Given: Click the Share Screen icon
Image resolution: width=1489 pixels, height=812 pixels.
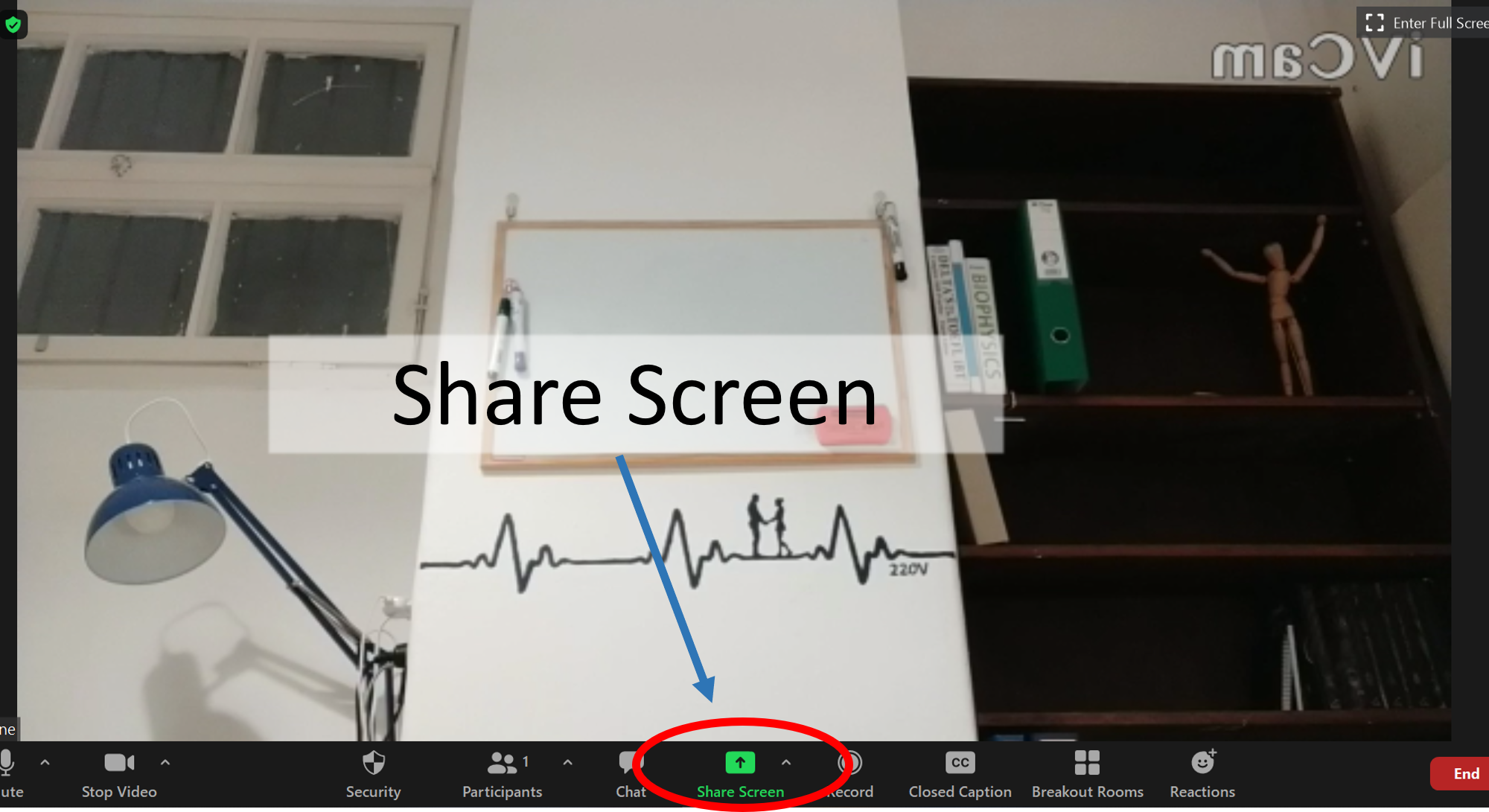Looking at the screenshot, I should [739, 763].
